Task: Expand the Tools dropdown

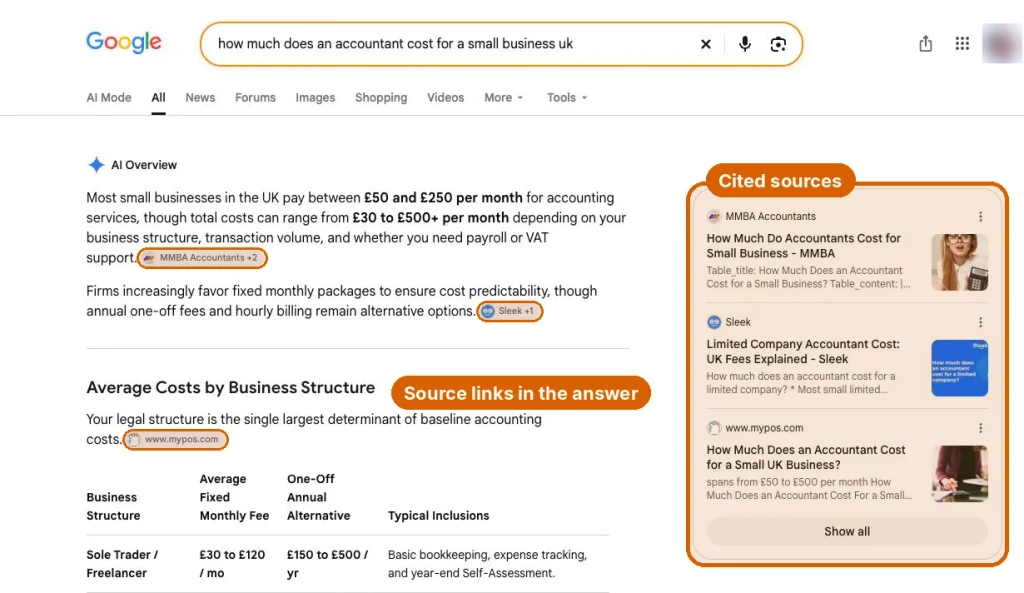Action: (567, 97)
